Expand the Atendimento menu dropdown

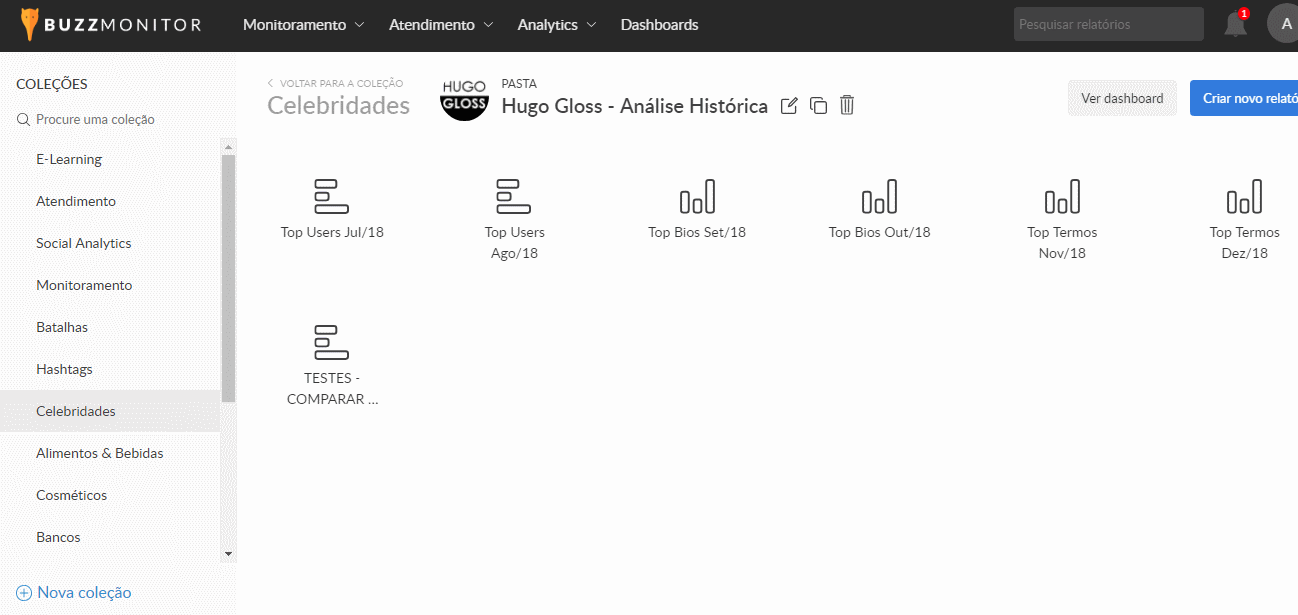point(441,25)
